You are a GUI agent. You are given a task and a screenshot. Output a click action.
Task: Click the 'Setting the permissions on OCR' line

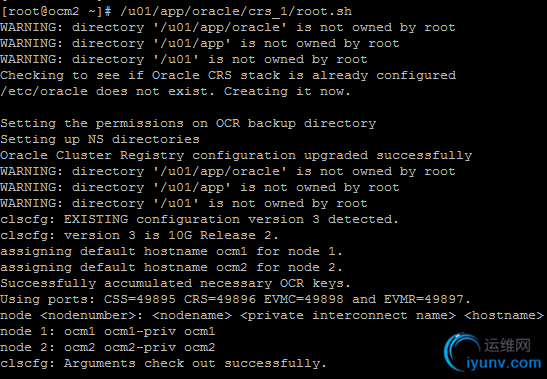click(188, 124)
